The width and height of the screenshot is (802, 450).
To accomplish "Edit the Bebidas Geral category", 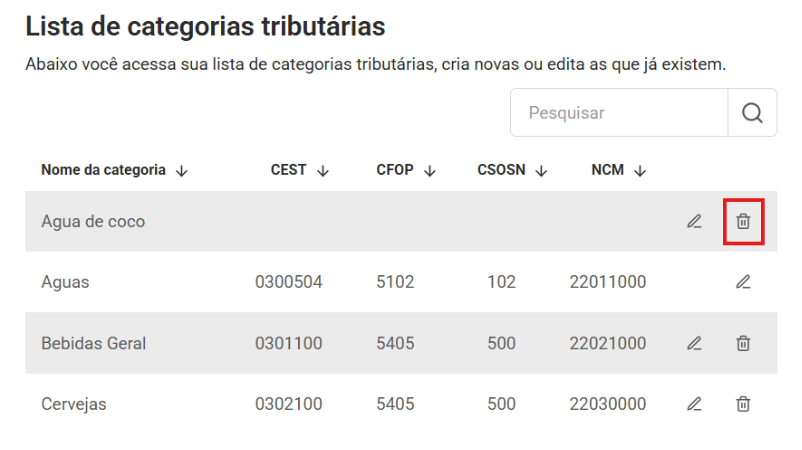I will coord(694,343).
